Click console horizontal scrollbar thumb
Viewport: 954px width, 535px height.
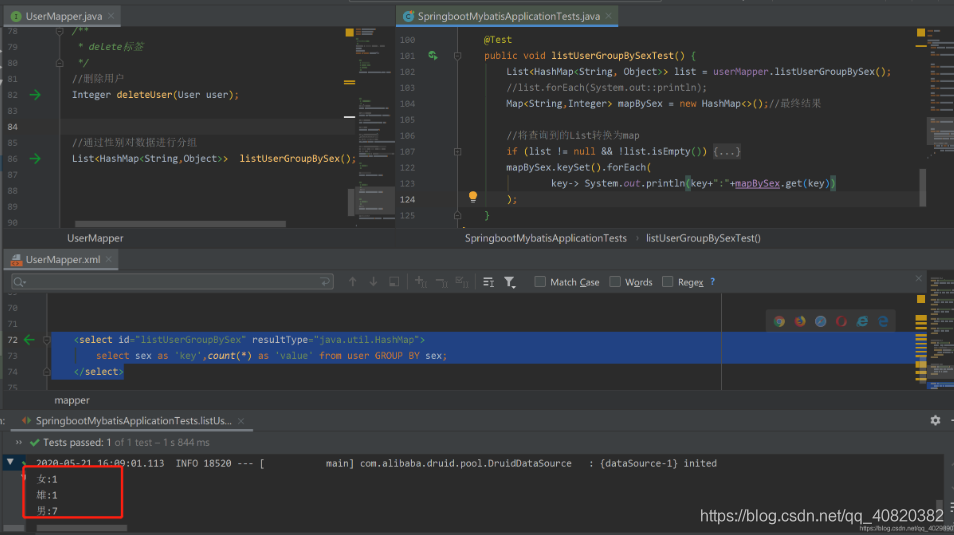[82, 528]
